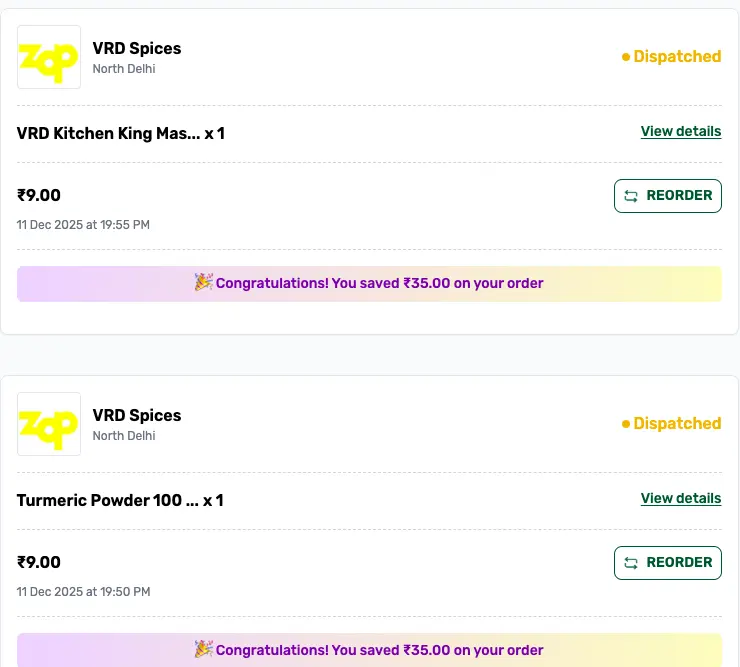Click reorder arrows icon for Turmeric Powder order

631,563
